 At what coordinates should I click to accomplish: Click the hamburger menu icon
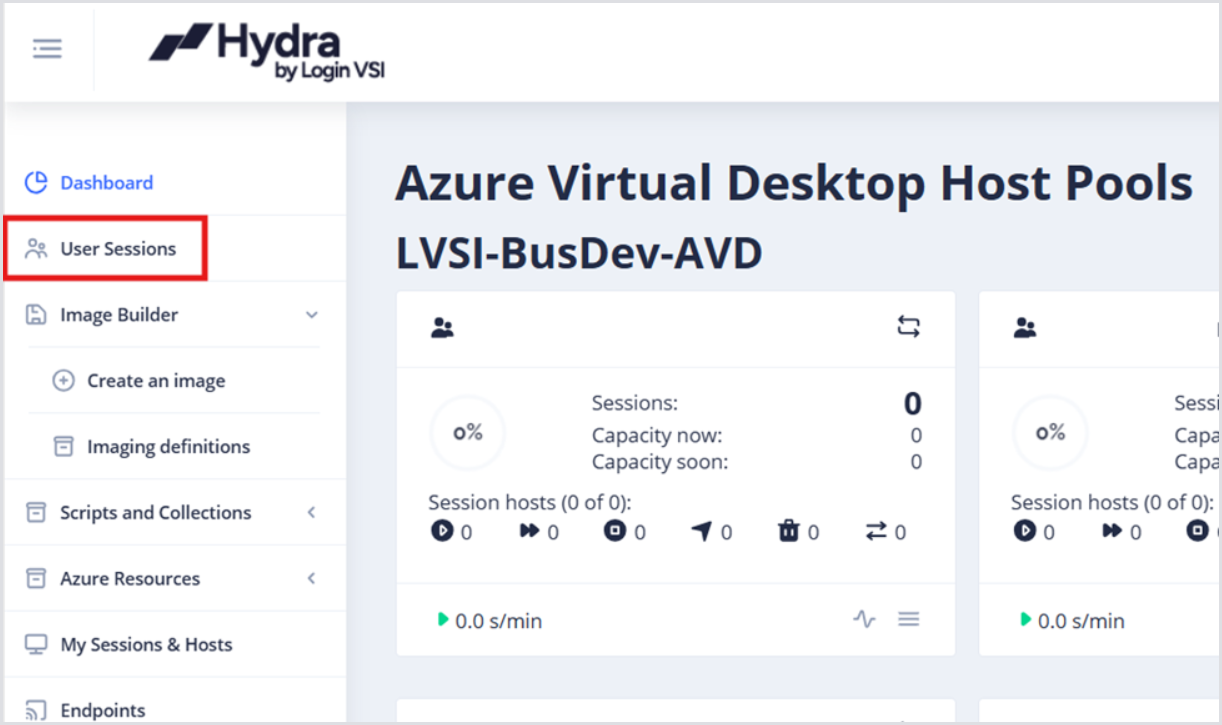coord(47,48)
